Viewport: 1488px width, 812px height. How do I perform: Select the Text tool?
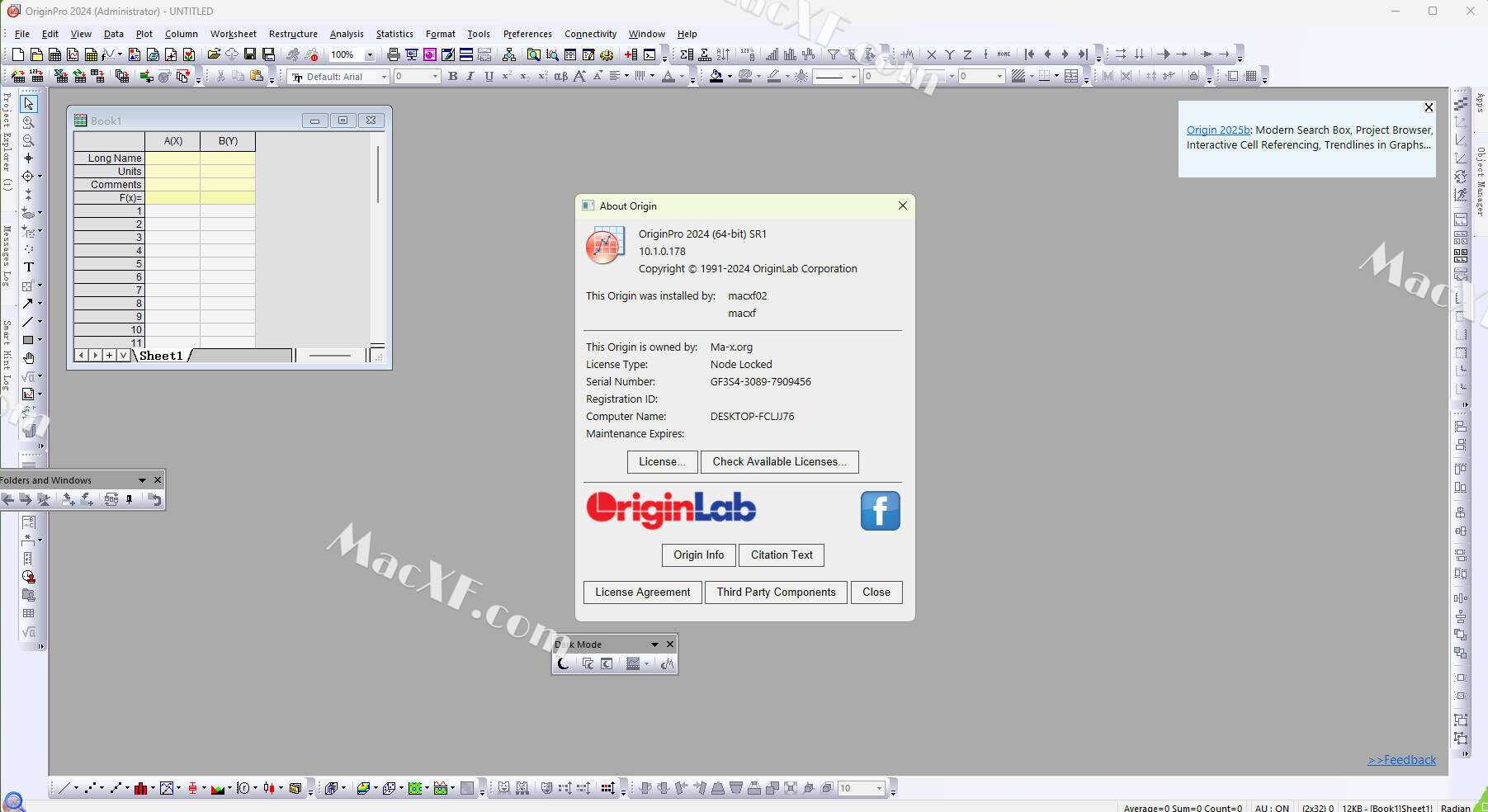click(29, 267)
